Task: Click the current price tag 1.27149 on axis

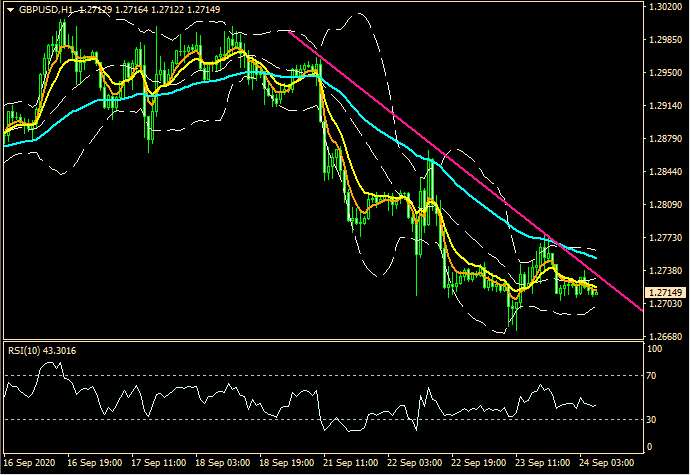Action: click(664, 291)
